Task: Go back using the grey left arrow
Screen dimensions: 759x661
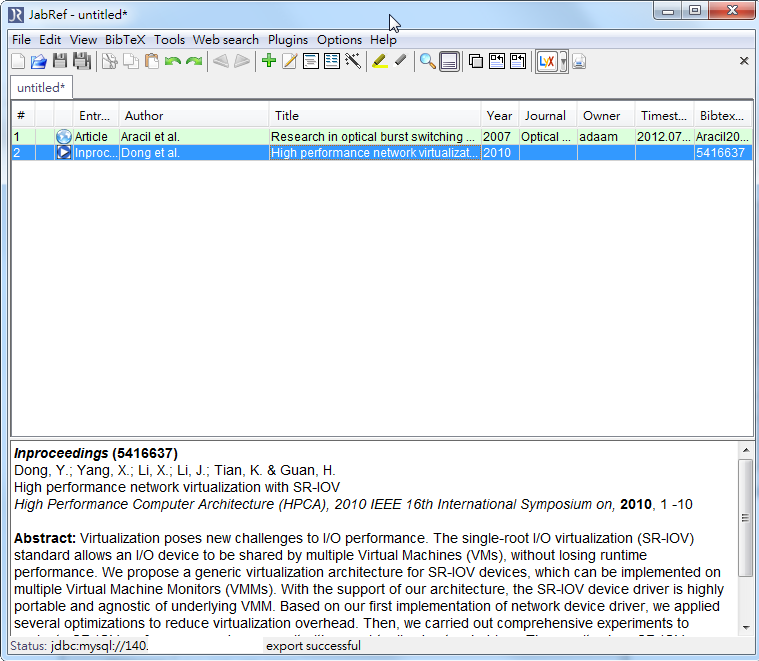Action: pos(221,61)
